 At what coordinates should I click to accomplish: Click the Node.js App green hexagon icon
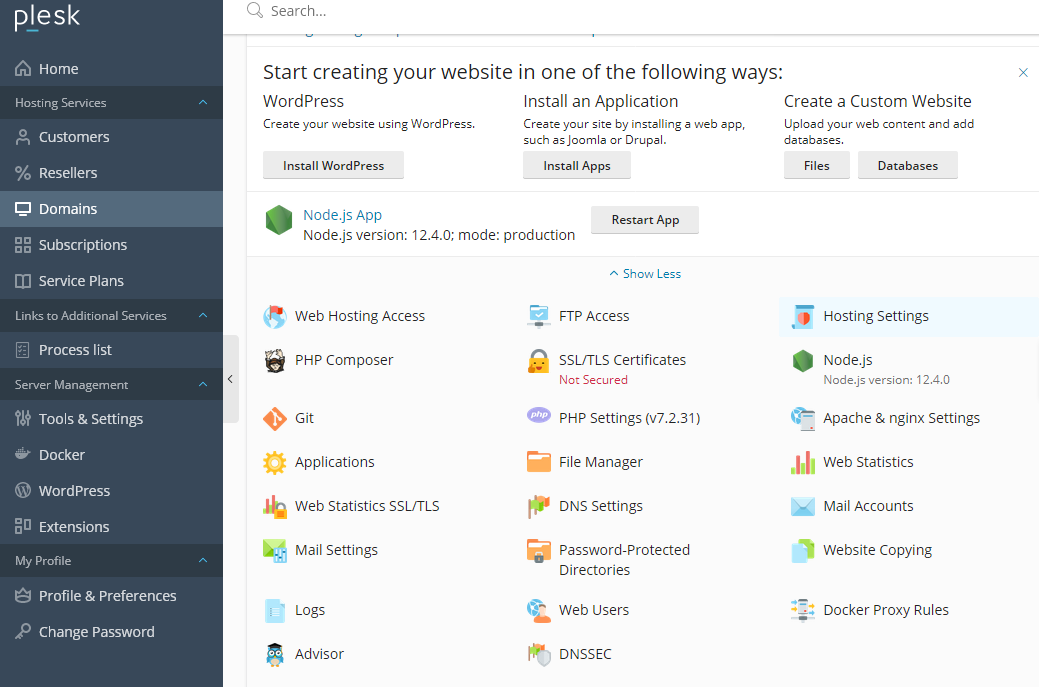coord(278,221)
